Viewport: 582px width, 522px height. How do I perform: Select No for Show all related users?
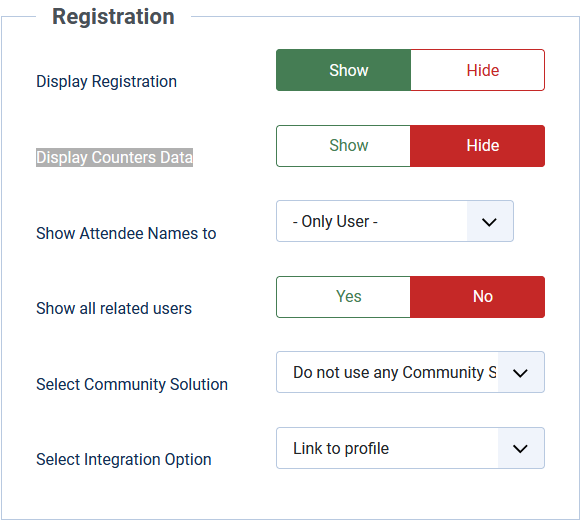(x=478, y=297)
